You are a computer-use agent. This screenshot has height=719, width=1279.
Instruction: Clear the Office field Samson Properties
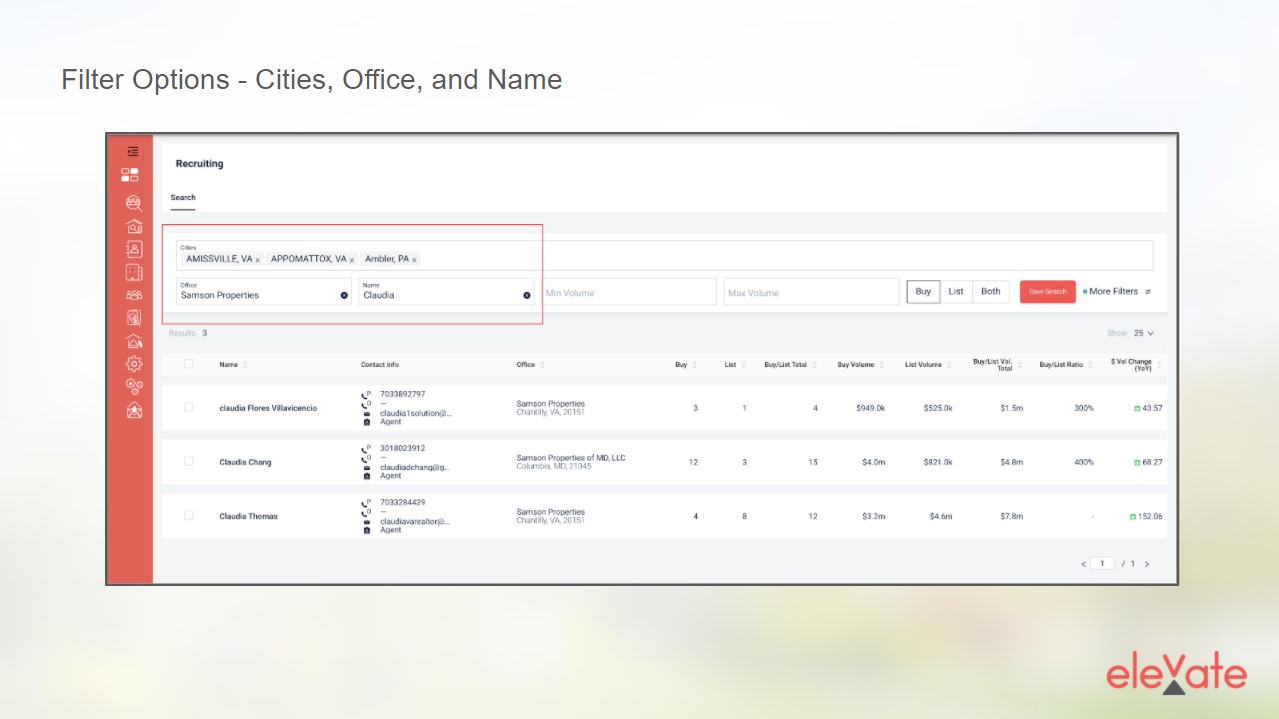pyautogui.click(x=344, y=295)
